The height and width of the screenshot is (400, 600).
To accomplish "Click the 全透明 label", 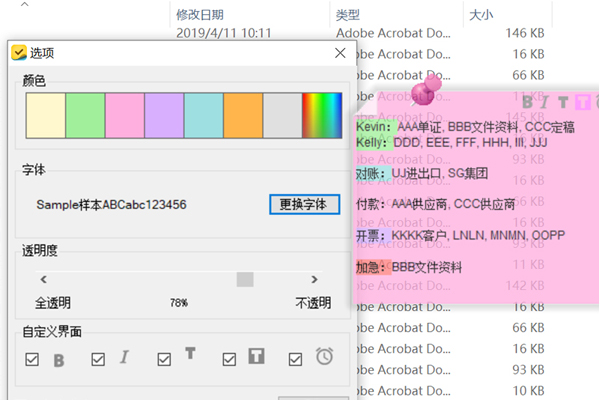I will coord(53,303).
